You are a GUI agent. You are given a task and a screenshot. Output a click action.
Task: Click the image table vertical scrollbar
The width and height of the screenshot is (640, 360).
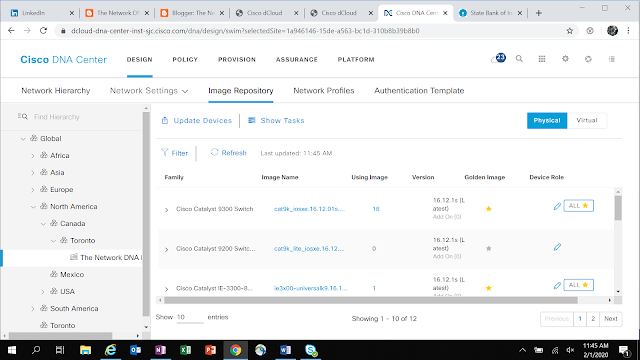click(x=618, y=208)
